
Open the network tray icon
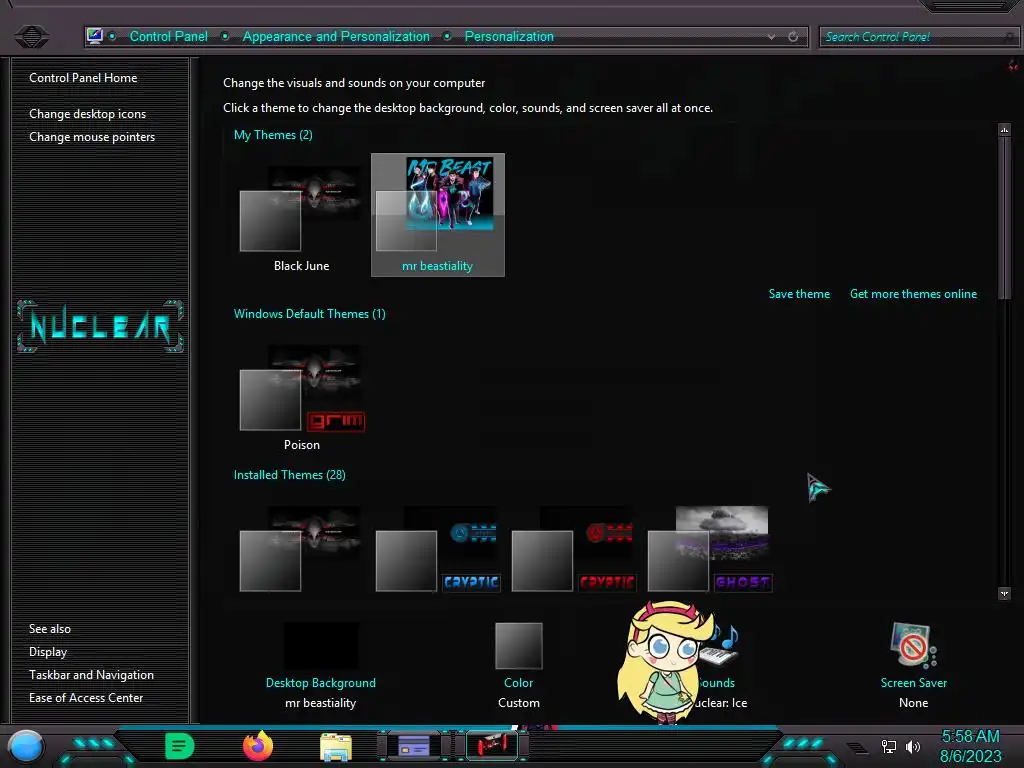tap(889, 746)
